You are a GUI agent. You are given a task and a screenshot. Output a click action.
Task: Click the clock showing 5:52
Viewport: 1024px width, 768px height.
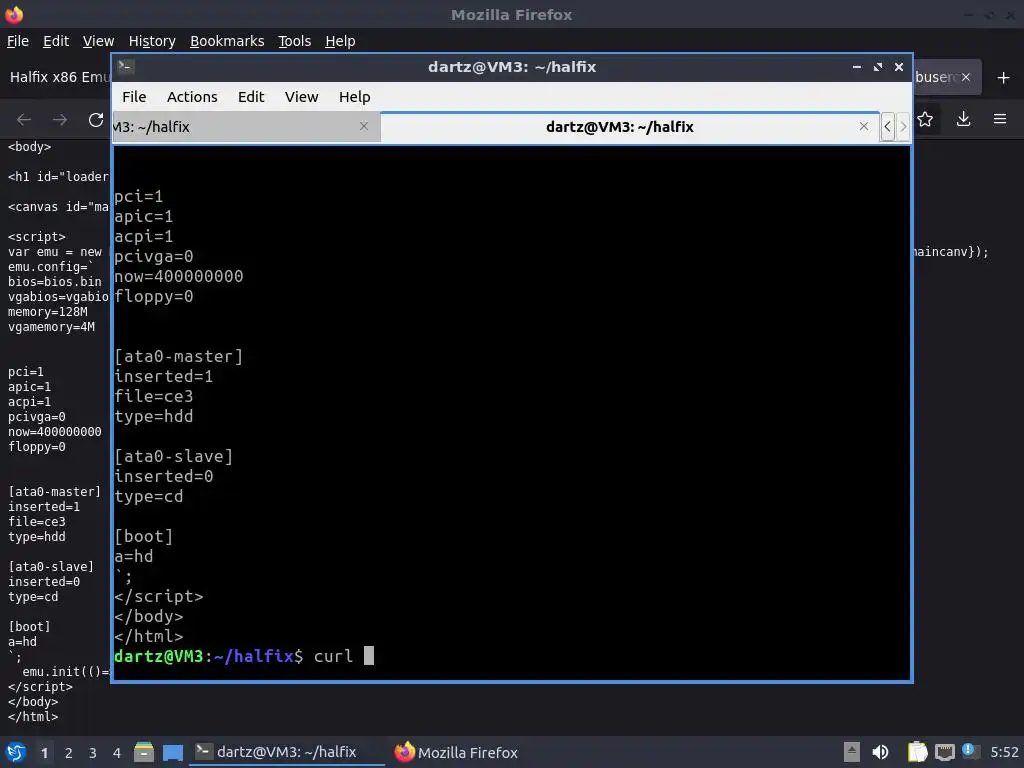pos(1004,752)
